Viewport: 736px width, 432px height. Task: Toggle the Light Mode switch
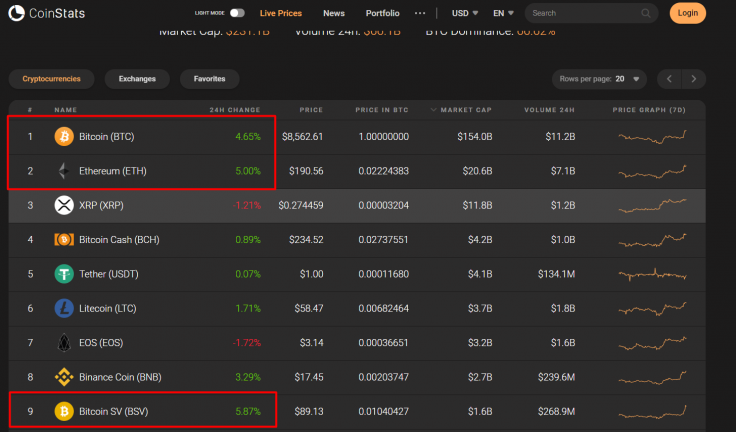237,13
